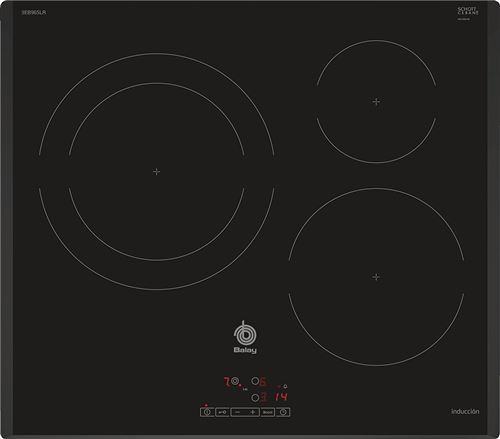
Task: Click the Schott Ceran logo
Action: 468,11
